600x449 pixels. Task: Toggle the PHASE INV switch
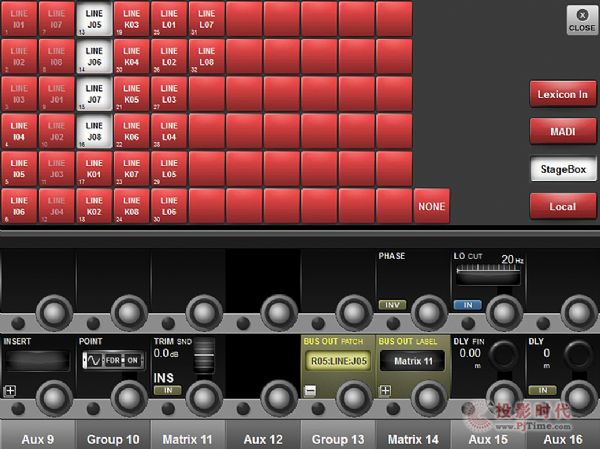pyautogui.click(x=390, y=304)
